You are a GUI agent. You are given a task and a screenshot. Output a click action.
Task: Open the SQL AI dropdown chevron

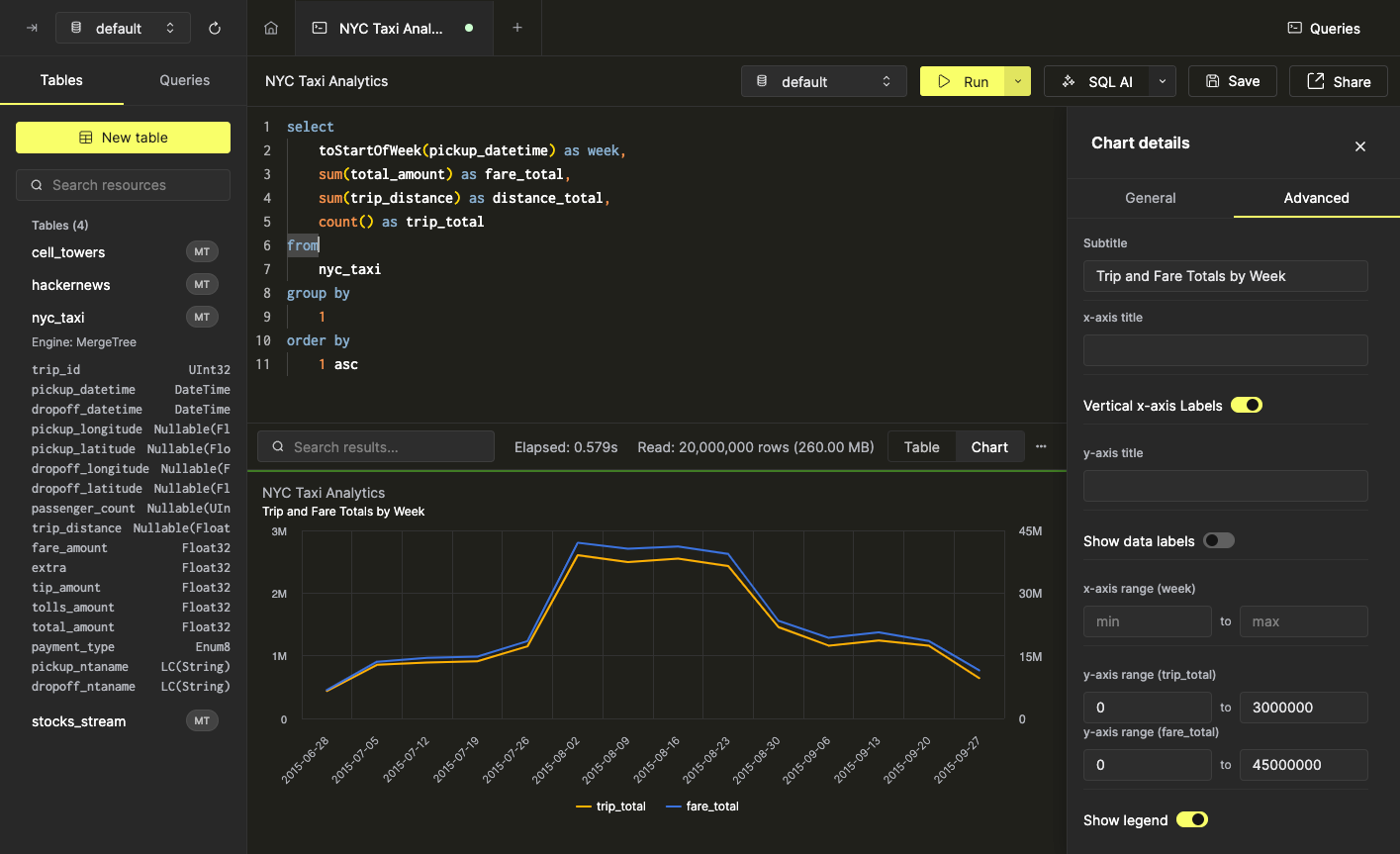[1163, 81]
